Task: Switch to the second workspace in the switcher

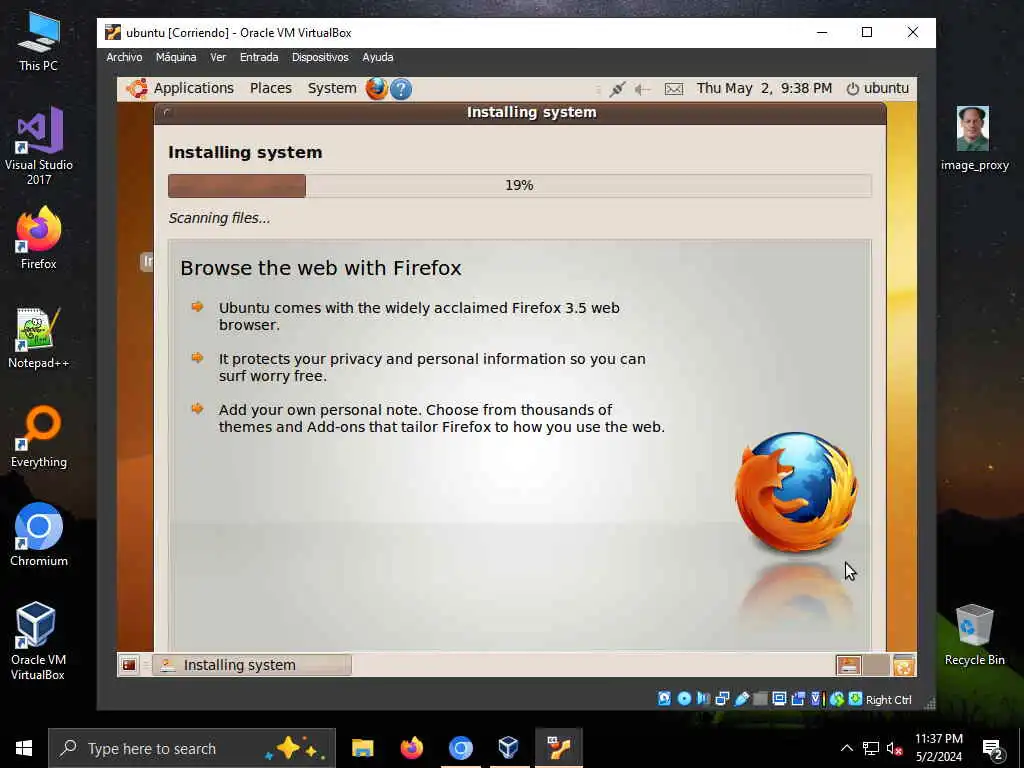Action: coord(876,665)
